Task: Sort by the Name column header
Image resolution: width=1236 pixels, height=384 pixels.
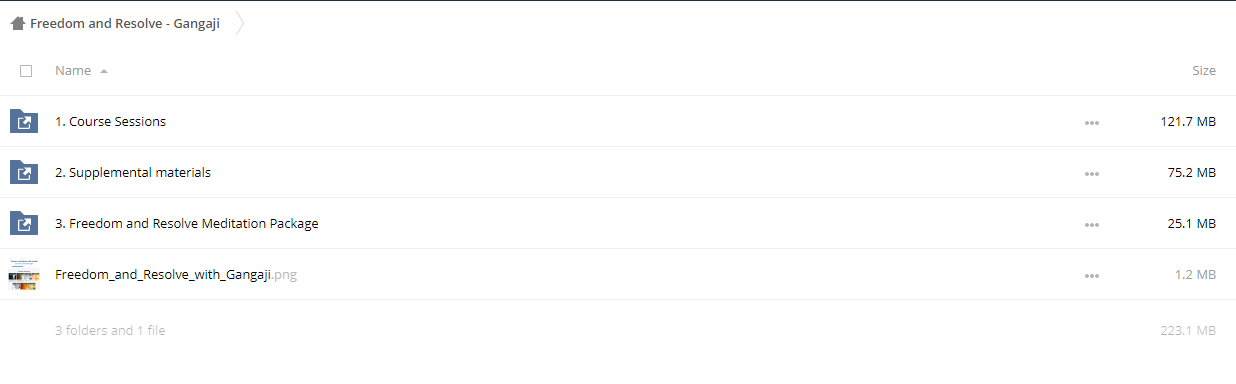Action: pos(73,71)
